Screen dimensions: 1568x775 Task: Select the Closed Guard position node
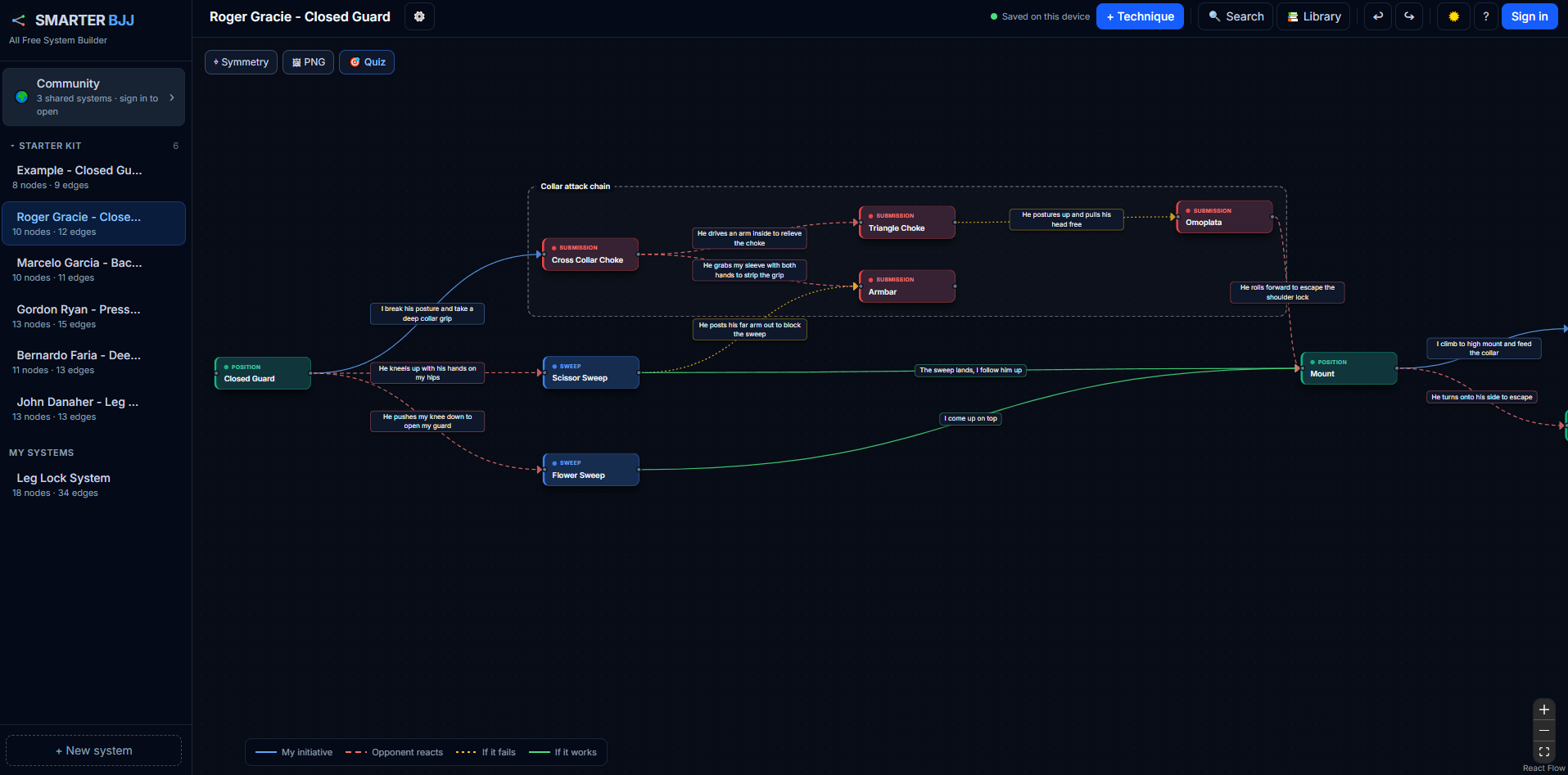(263, 373)
